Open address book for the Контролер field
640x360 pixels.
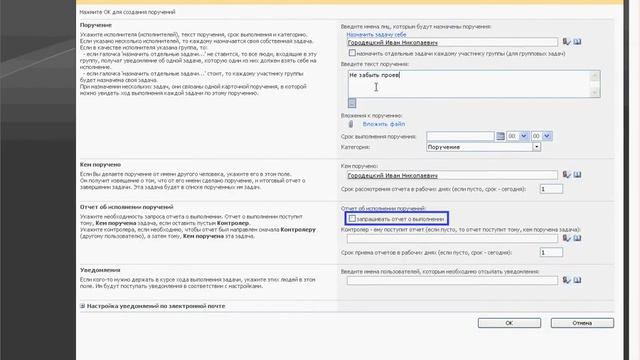(577, 238)
